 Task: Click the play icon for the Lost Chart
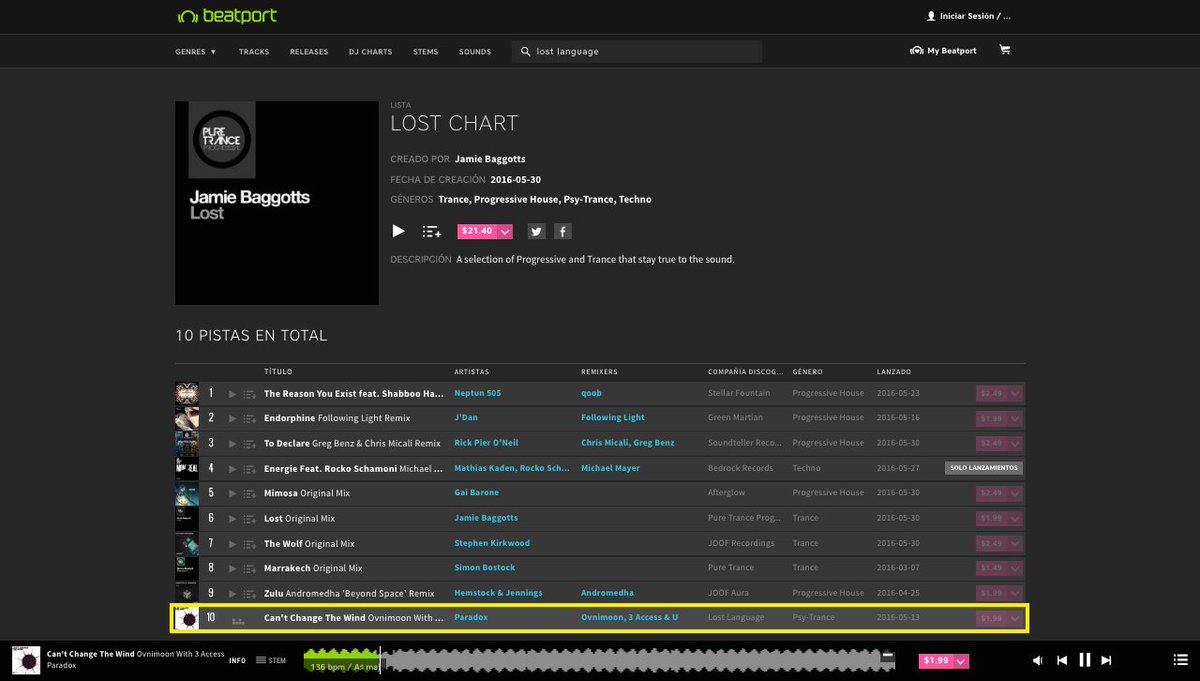coord(398,230)
